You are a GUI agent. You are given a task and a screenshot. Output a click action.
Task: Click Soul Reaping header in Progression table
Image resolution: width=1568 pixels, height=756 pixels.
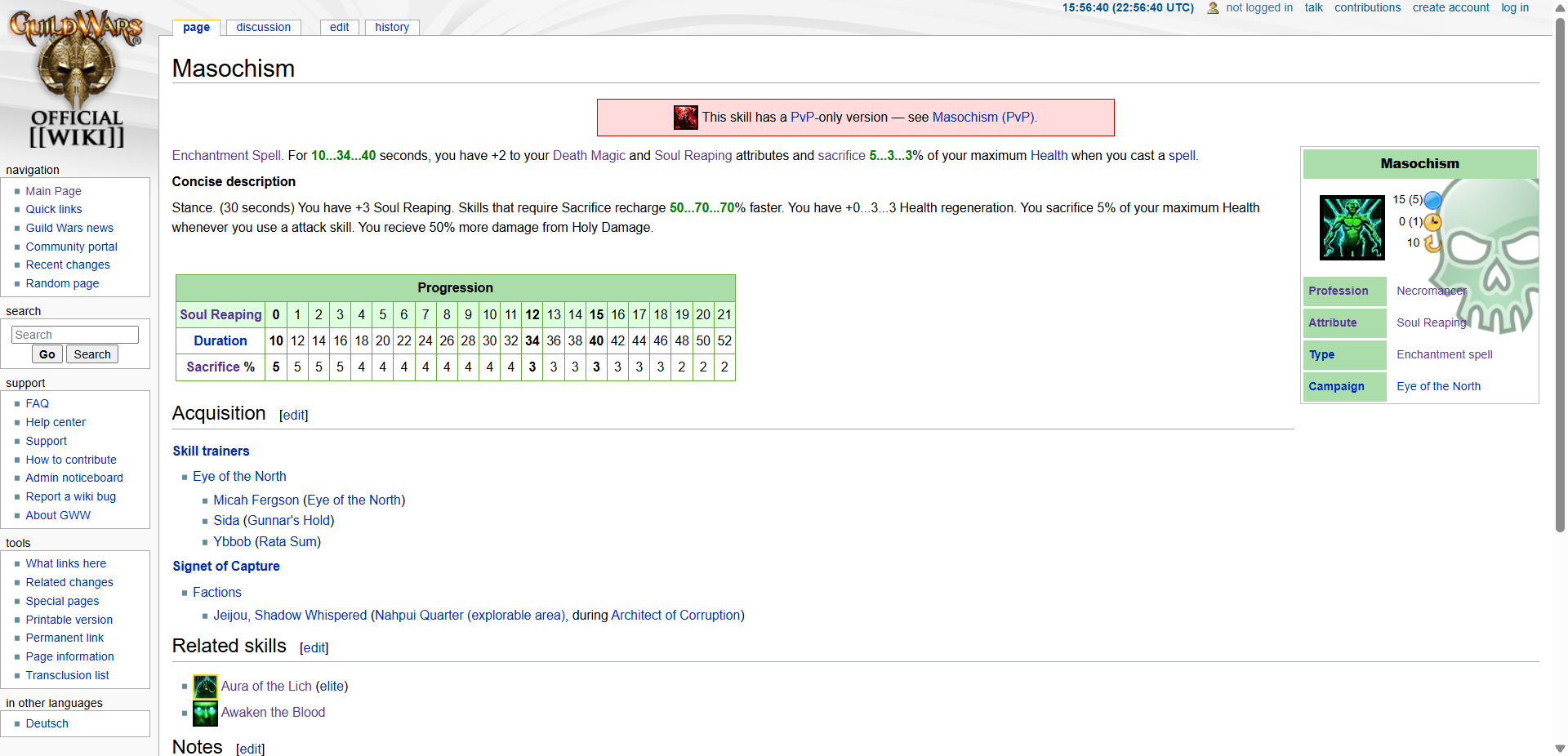click(220, 314)
